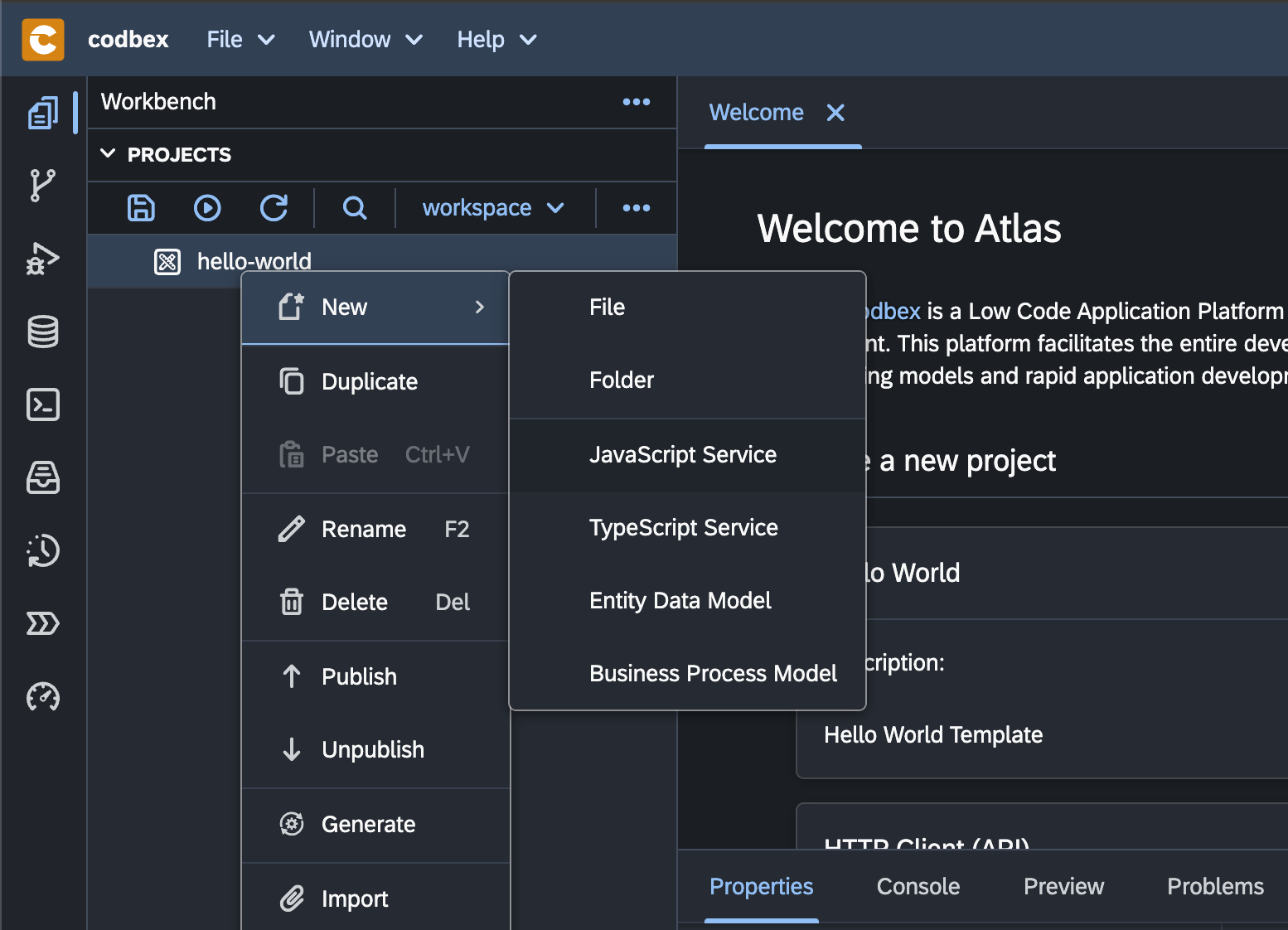Open the Terminal icon in sidebar

(x=43, y=404)
